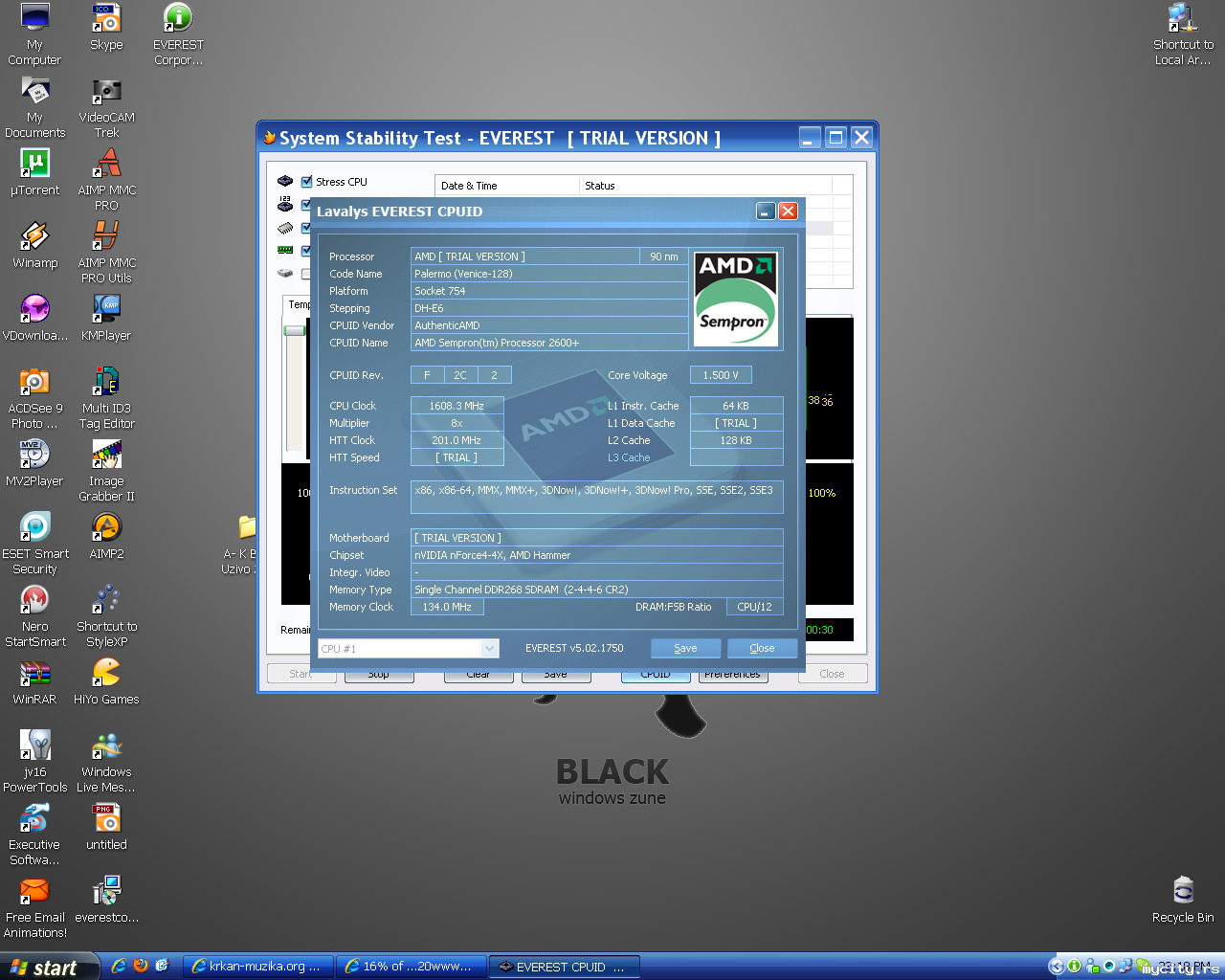Open the Windows start menu
The height and width of the screenshot is (980, 1225).
[x=49, y=967]
